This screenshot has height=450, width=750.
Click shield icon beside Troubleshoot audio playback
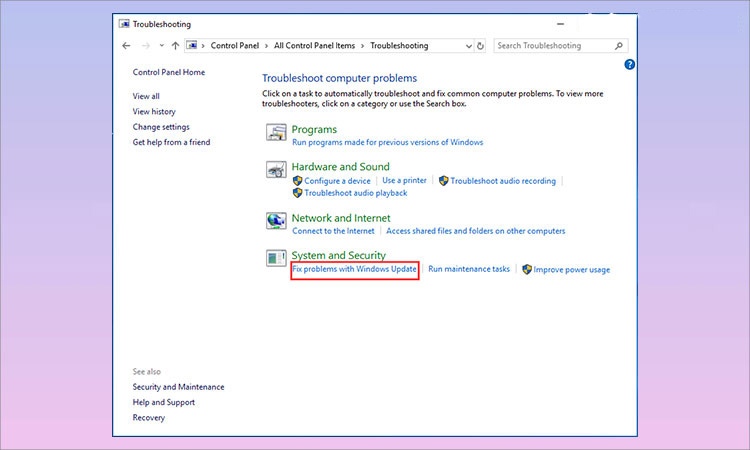[x=298, y=193]
